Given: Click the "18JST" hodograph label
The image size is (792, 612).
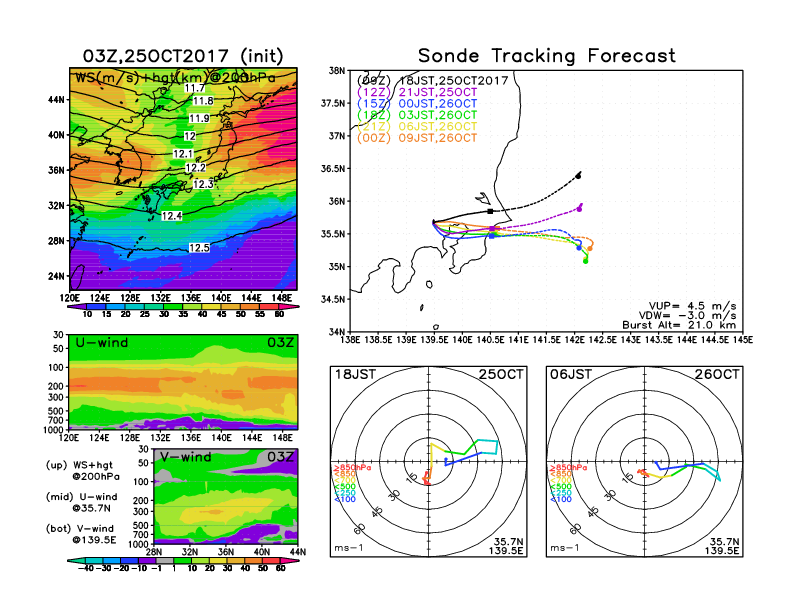Looking at the screenshot, I should (x=356, y=374).
